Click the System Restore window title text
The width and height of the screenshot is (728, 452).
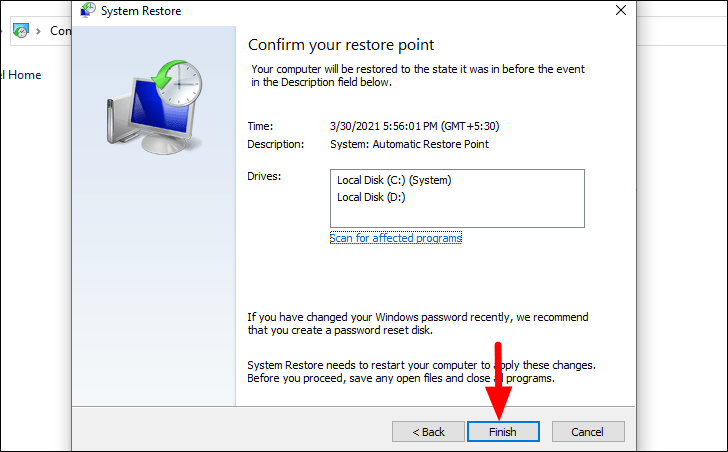click(x=141, y=11)
